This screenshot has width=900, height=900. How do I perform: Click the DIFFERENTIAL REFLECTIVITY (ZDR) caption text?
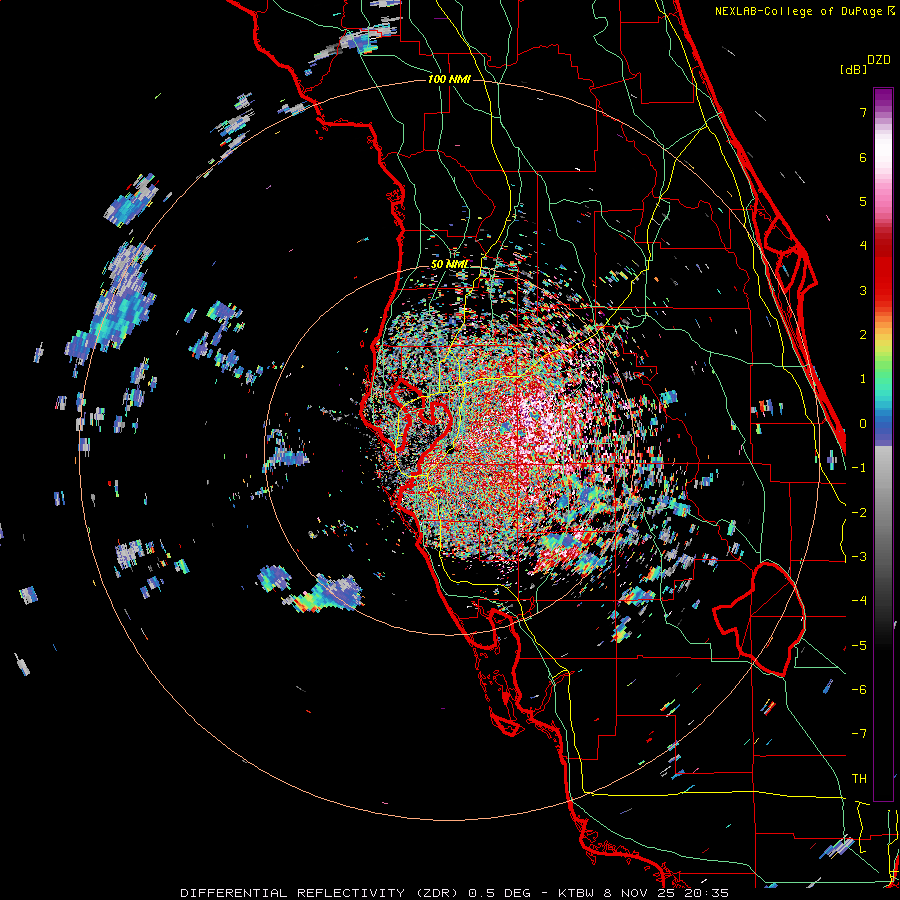point(321,893)
